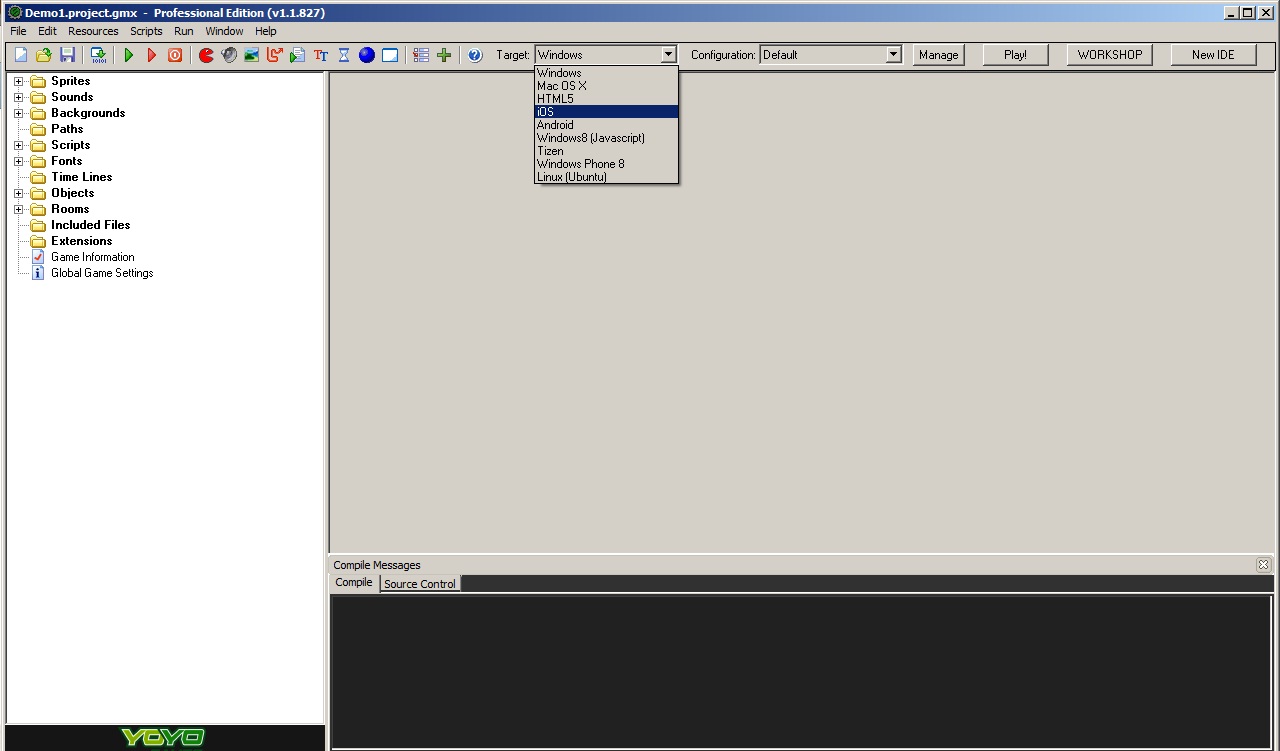Save the project using the floppy icon
The width and height of the screenshot is (1280, 751).
point(68,55)
